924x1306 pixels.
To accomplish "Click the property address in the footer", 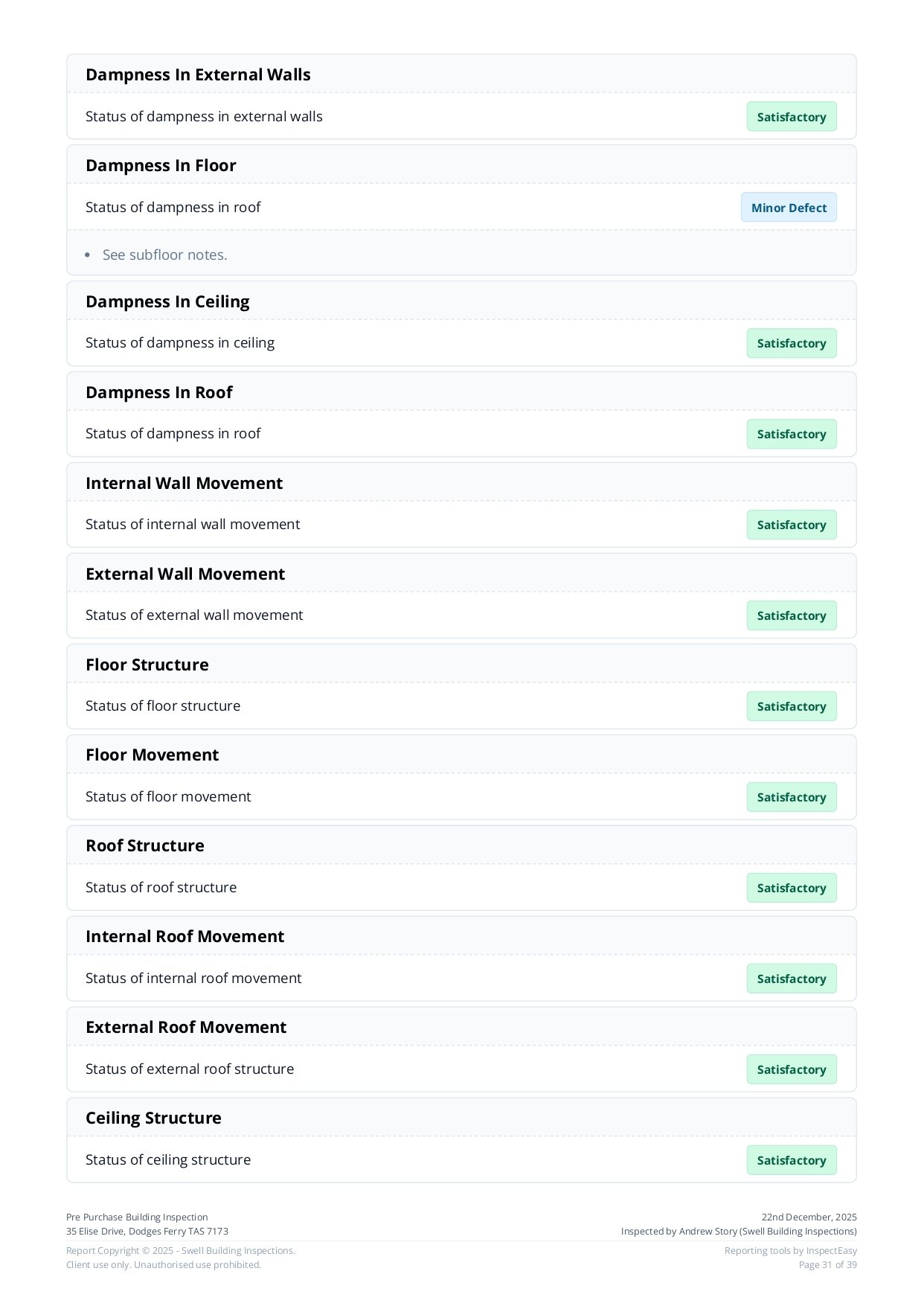I will click(147, 1232).
